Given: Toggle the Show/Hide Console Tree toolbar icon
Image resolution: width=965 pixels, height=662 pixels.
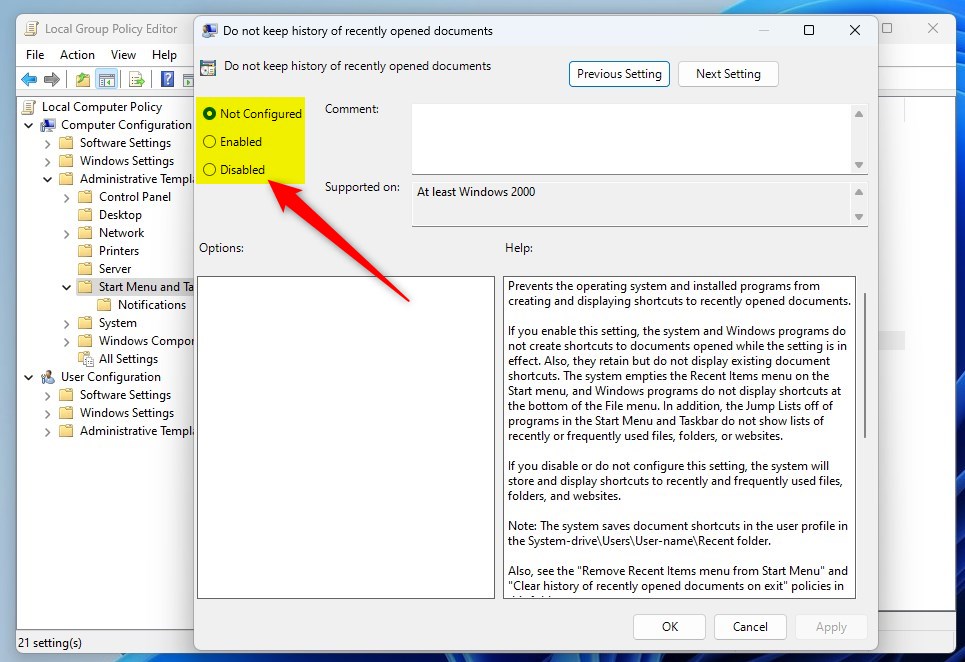Looking at the screenshot, I should tap(107, 79).
